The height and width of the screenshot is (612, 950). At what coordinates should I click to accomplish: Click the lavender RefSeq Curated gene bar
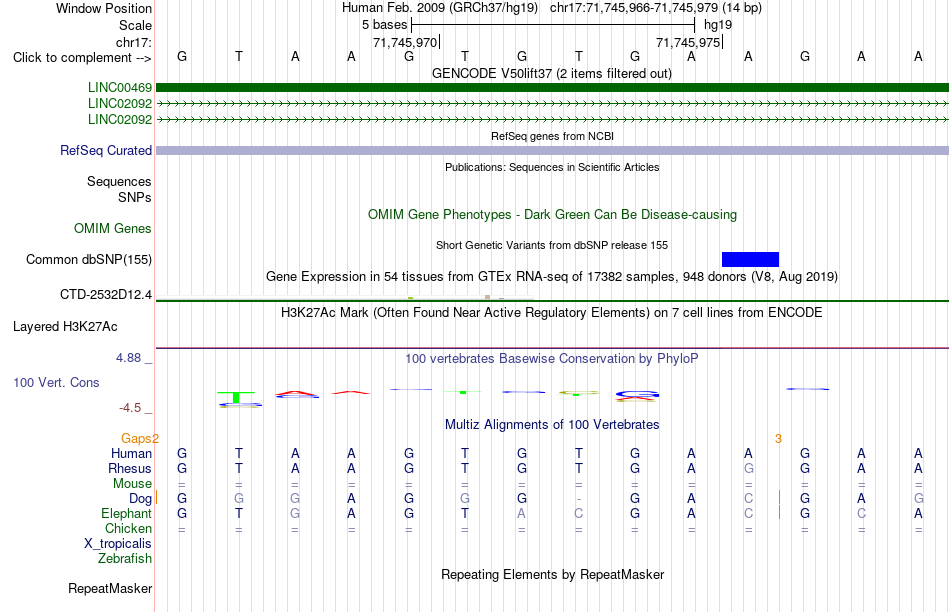tap(552, 150)
